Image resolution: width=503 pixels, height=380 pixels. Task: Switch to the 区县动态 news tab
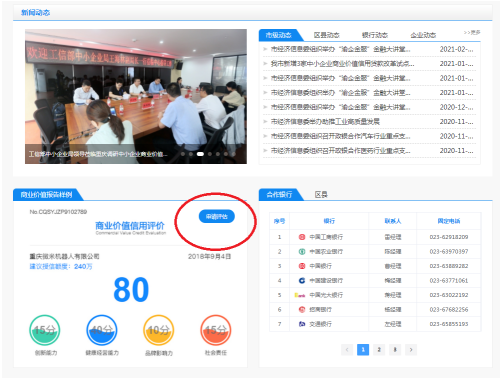(x=326, y=35)
